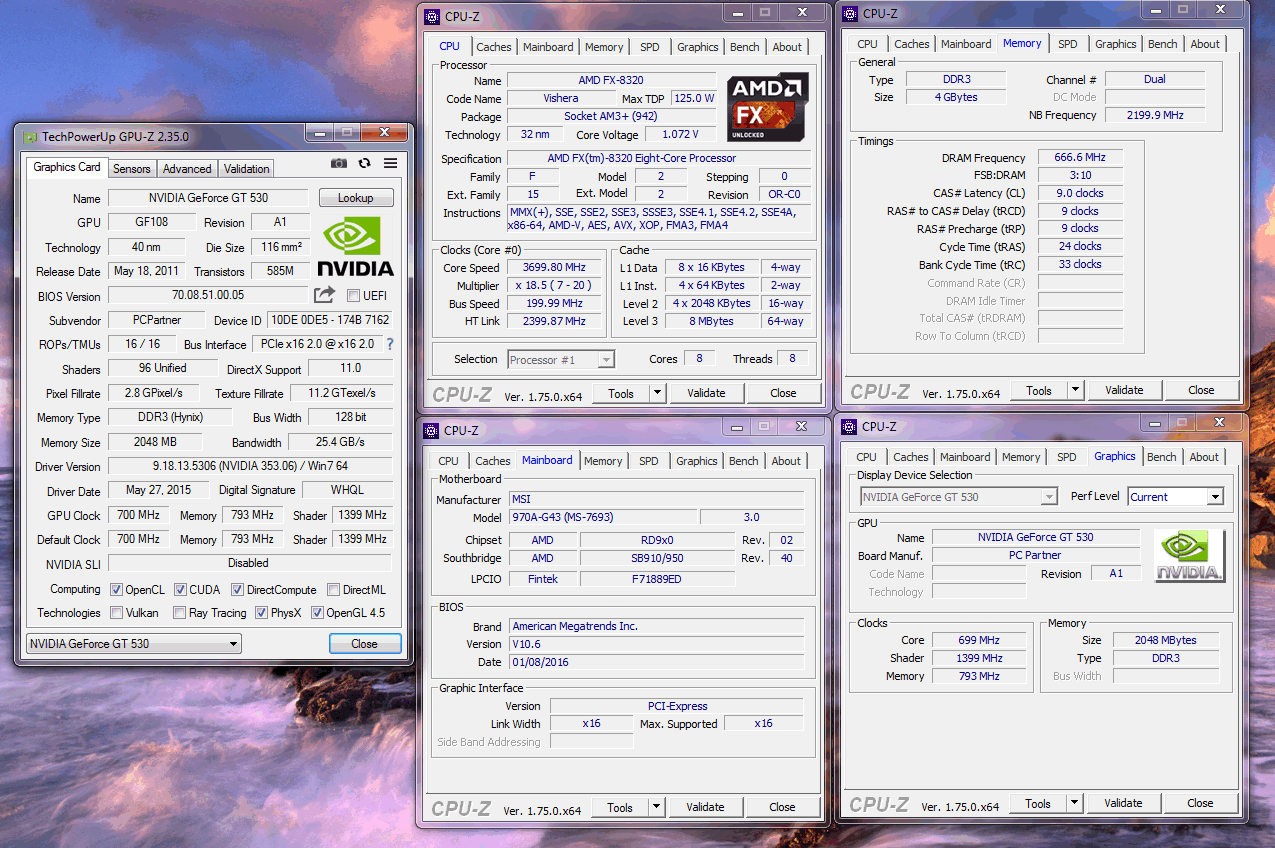Switch to Sensors tab in GPU-Z

[x=132, y=169]
